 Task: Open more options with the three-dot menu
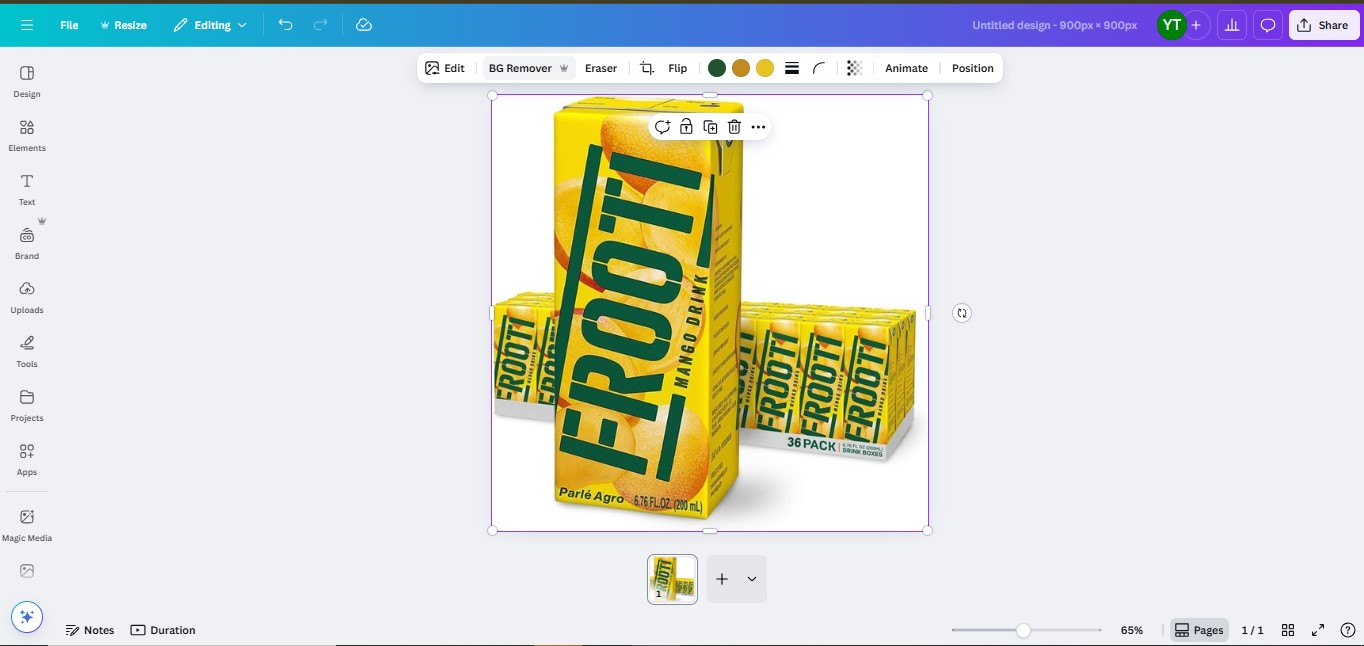click(x=758, y=127)
